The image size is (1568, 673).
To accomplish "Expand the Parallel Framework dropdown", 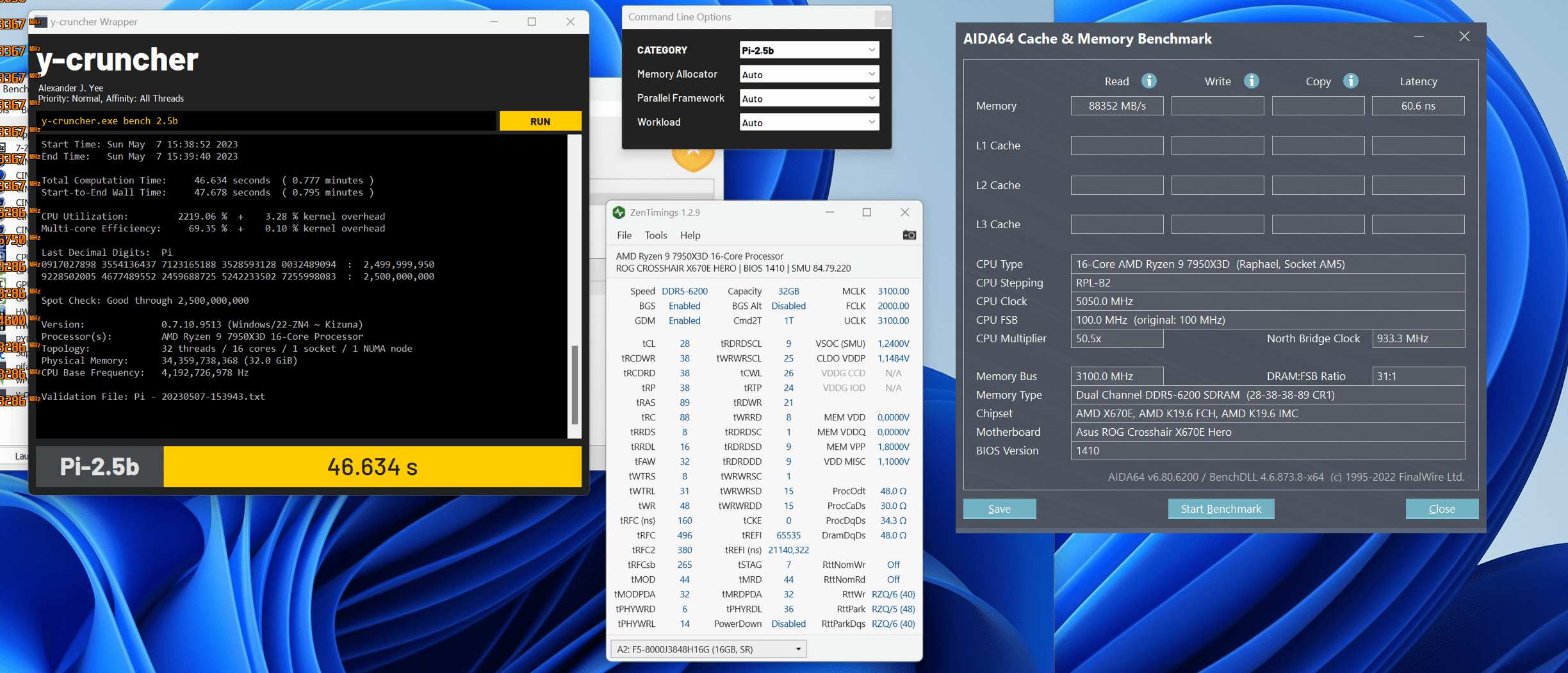I will click(809, 98).
